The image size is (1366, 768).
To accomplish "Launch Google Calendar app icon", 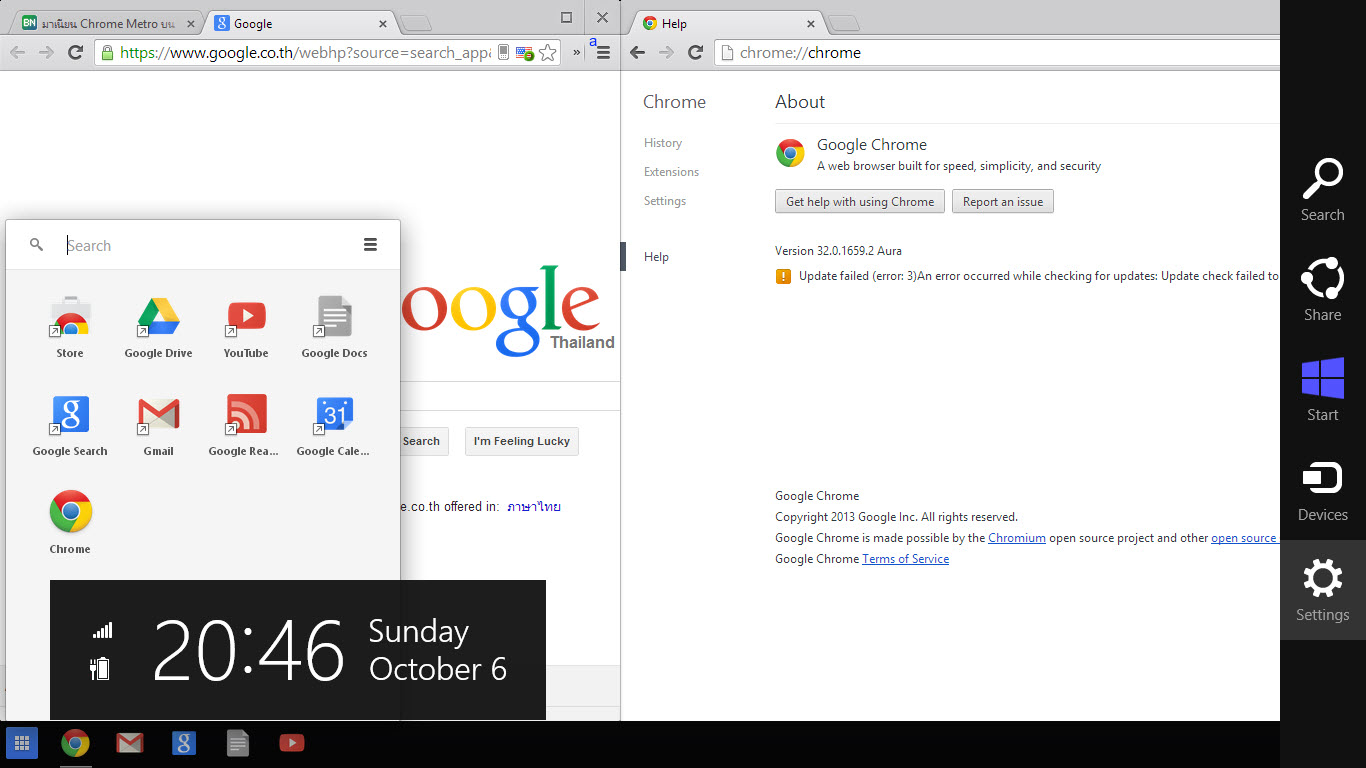I will click(334, 425).
